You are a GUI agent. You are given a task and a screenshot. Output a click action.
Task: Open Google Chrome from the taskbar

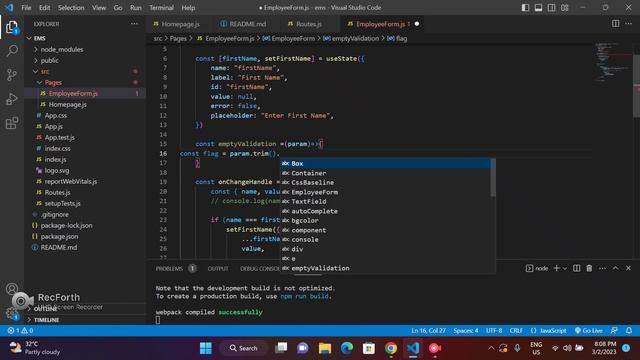coord(391,348)
